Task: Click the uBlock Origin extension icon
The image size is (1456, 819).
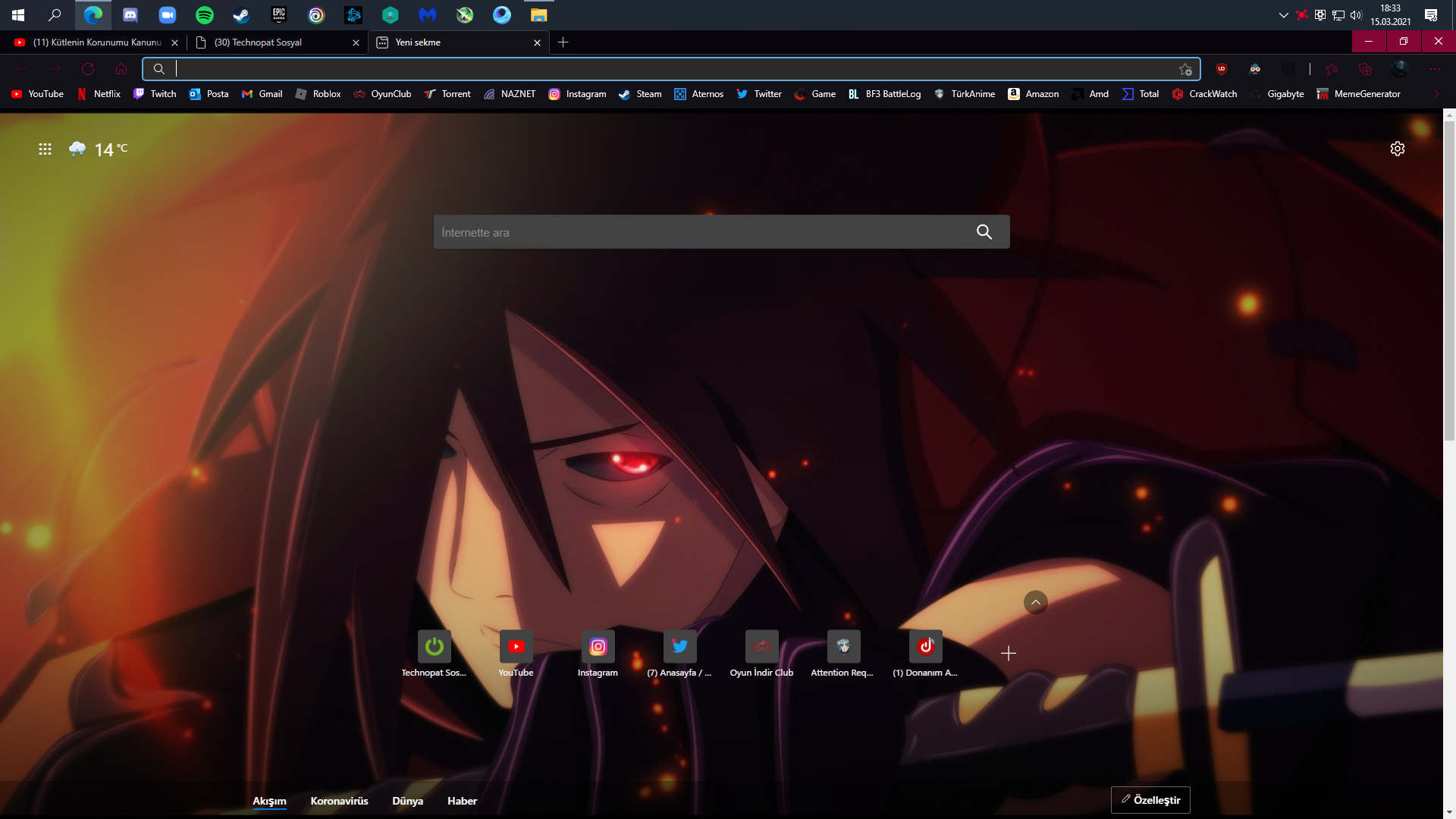Action: click(1221, 69)
